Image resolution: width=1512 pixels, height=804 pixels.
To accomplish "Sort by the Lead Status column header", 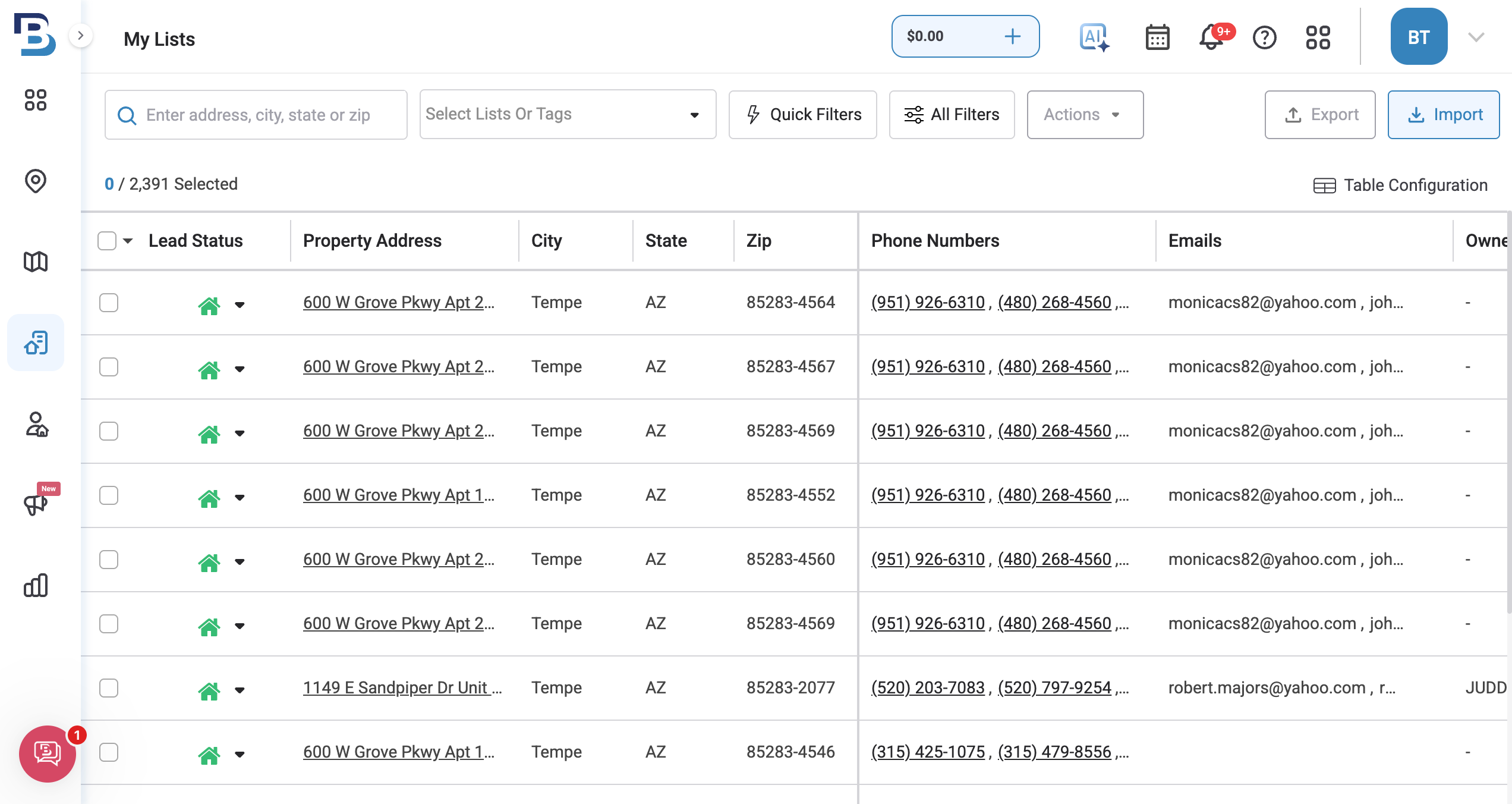I will click(x=196, y=241).
